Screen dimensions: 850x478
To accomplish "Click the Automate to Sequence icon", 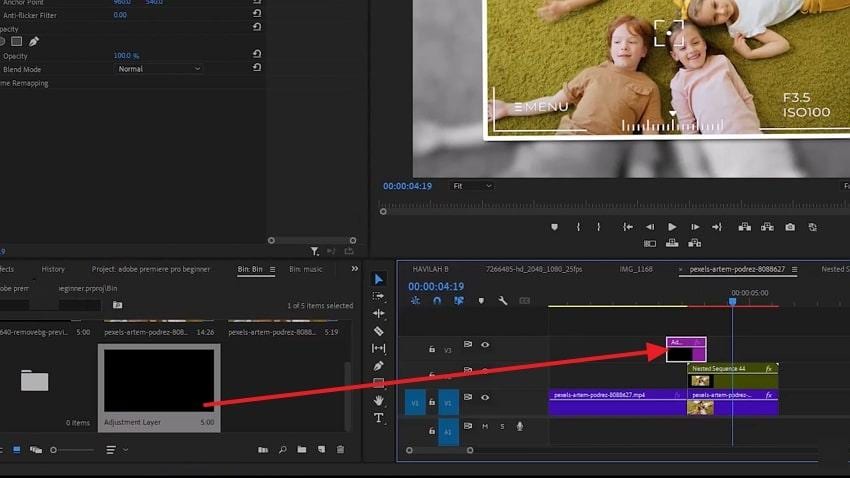I will tap(263, 450).
